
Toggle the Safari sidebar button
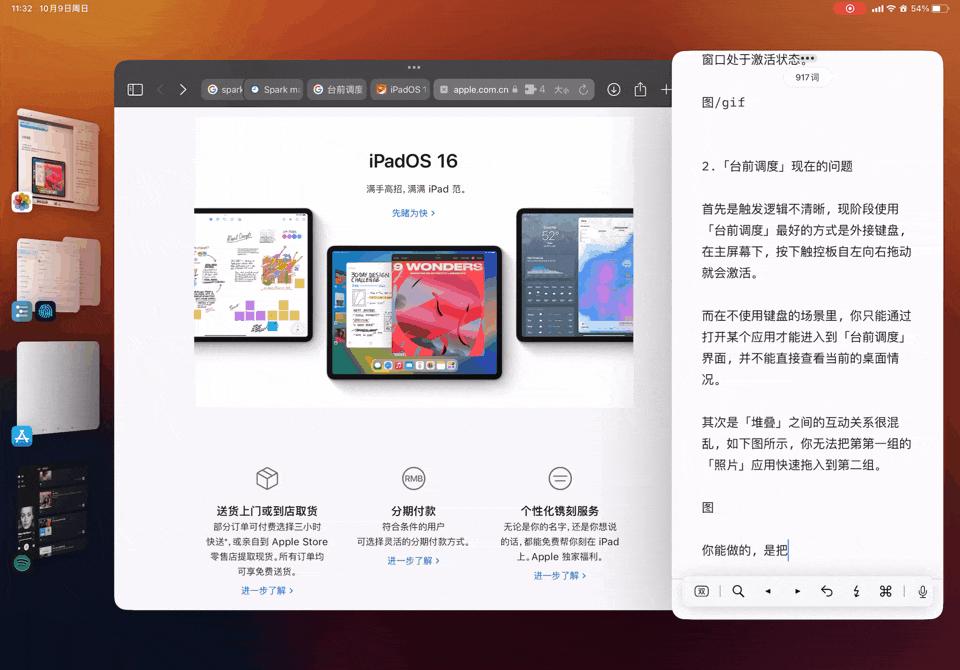pyautogui.click(x=135, y=90)
